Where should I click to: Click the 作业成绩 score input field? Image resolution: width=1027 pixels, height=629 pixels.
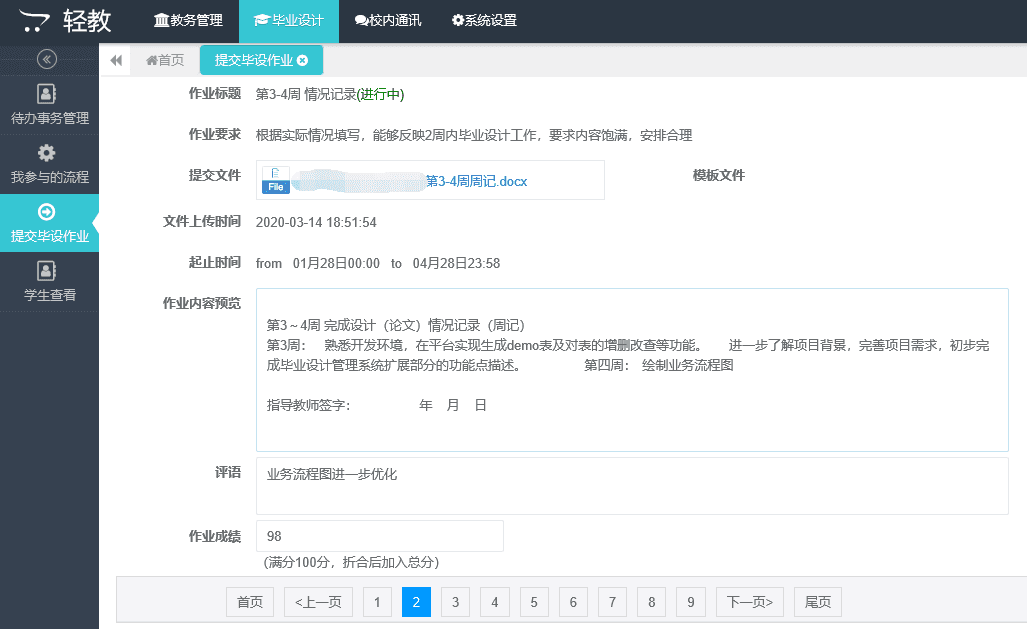tap(380, 536)
